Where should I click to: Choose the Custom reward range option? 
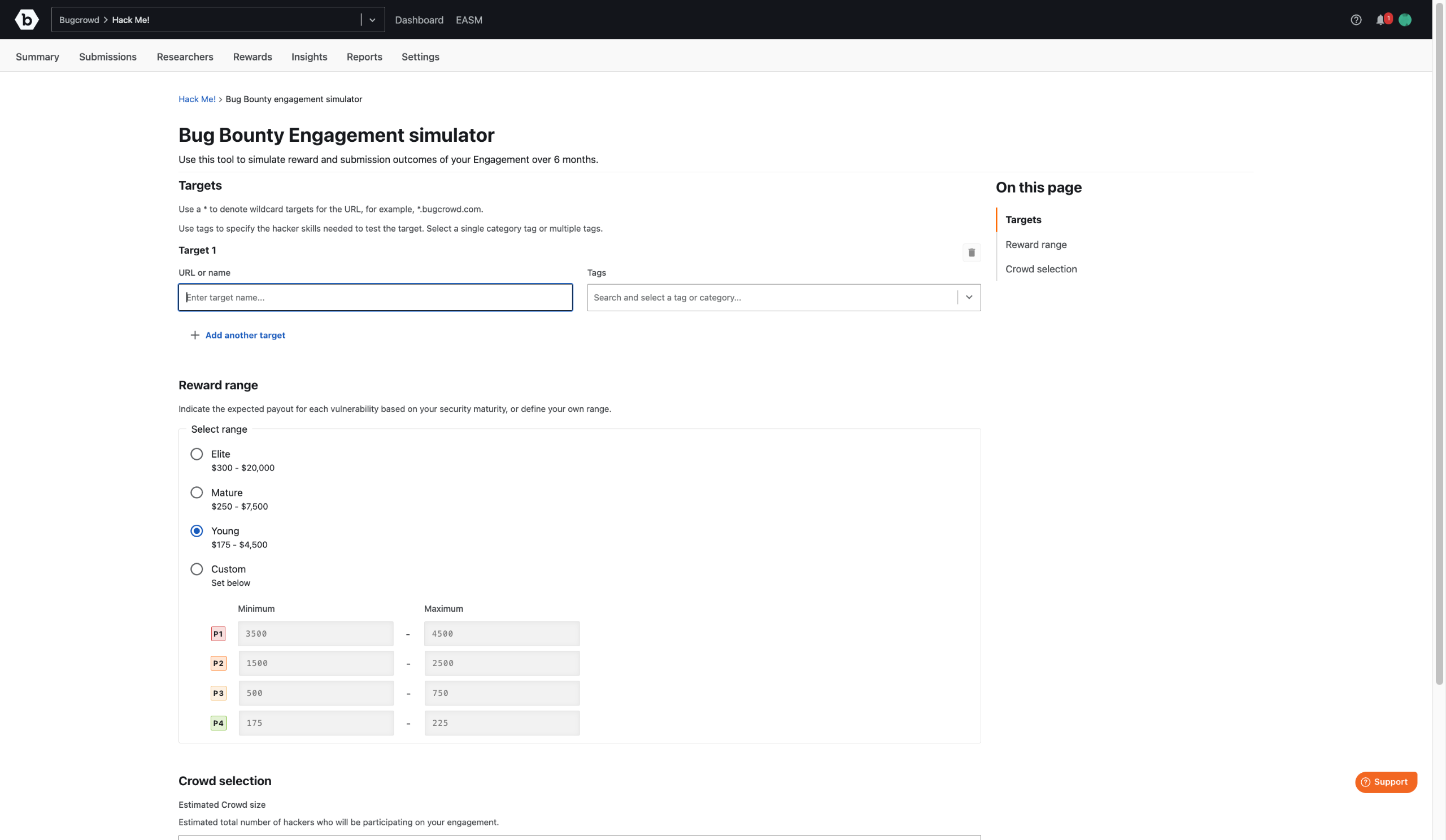(x=197, y=569)
